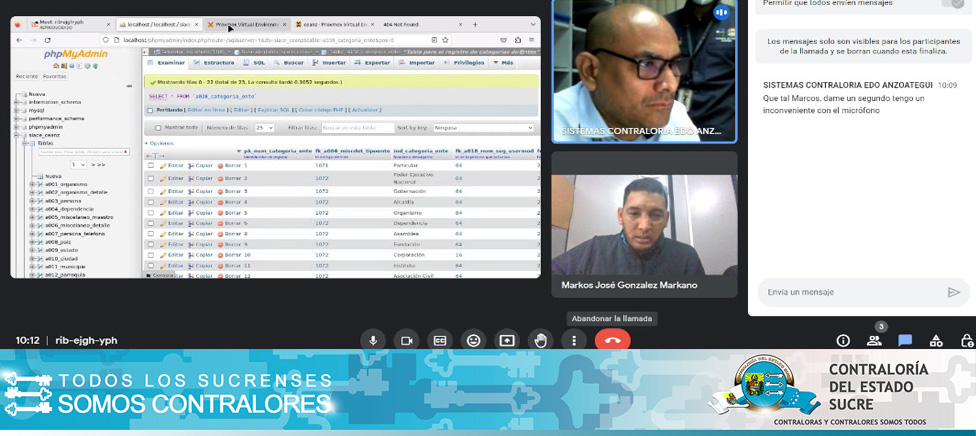
Task: Expand the Opciones section
Action: pyautogui.click(x=159, y=143)
